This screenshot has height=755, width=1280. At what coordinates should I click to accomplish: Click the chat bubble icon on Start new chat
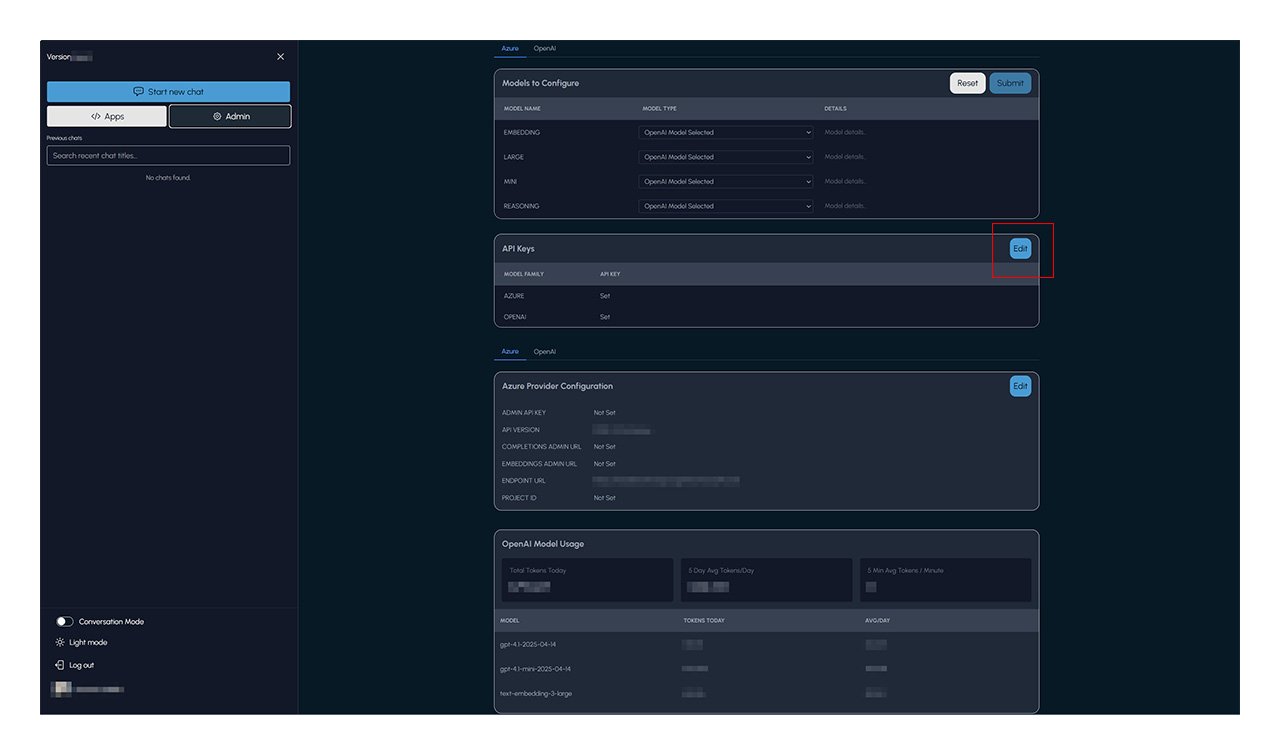pyautogui.click(x=138, y=92)
